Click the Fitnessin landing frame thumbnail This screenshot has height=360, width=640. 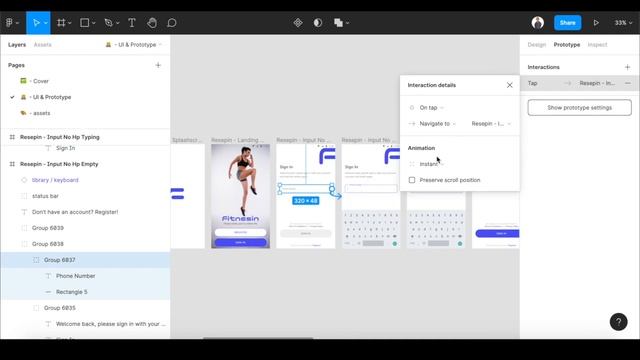pyautogui.click(x=240, y=196)
